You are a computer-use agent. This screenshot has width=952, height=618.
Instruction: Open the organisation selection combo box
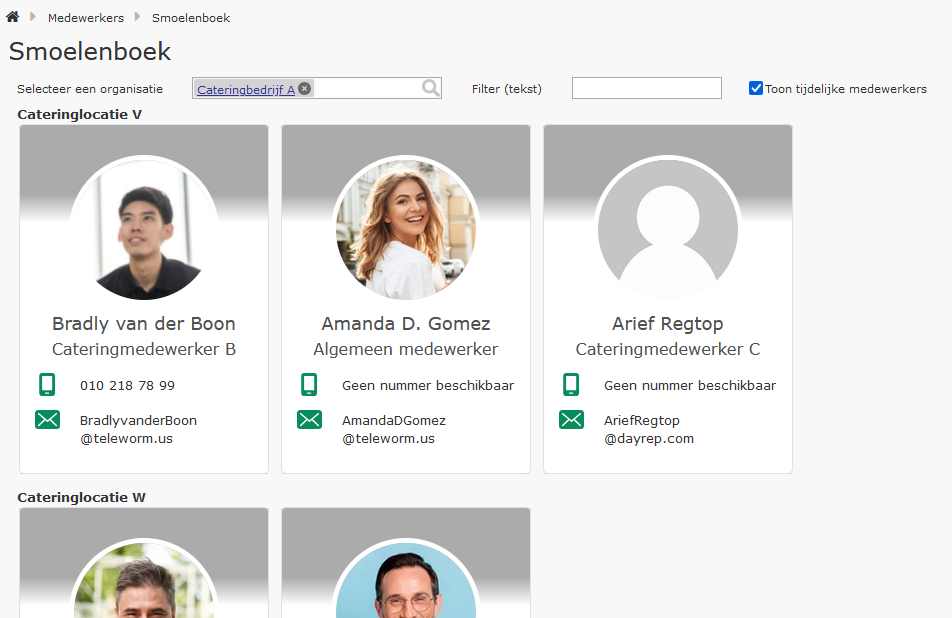point(365,88)
